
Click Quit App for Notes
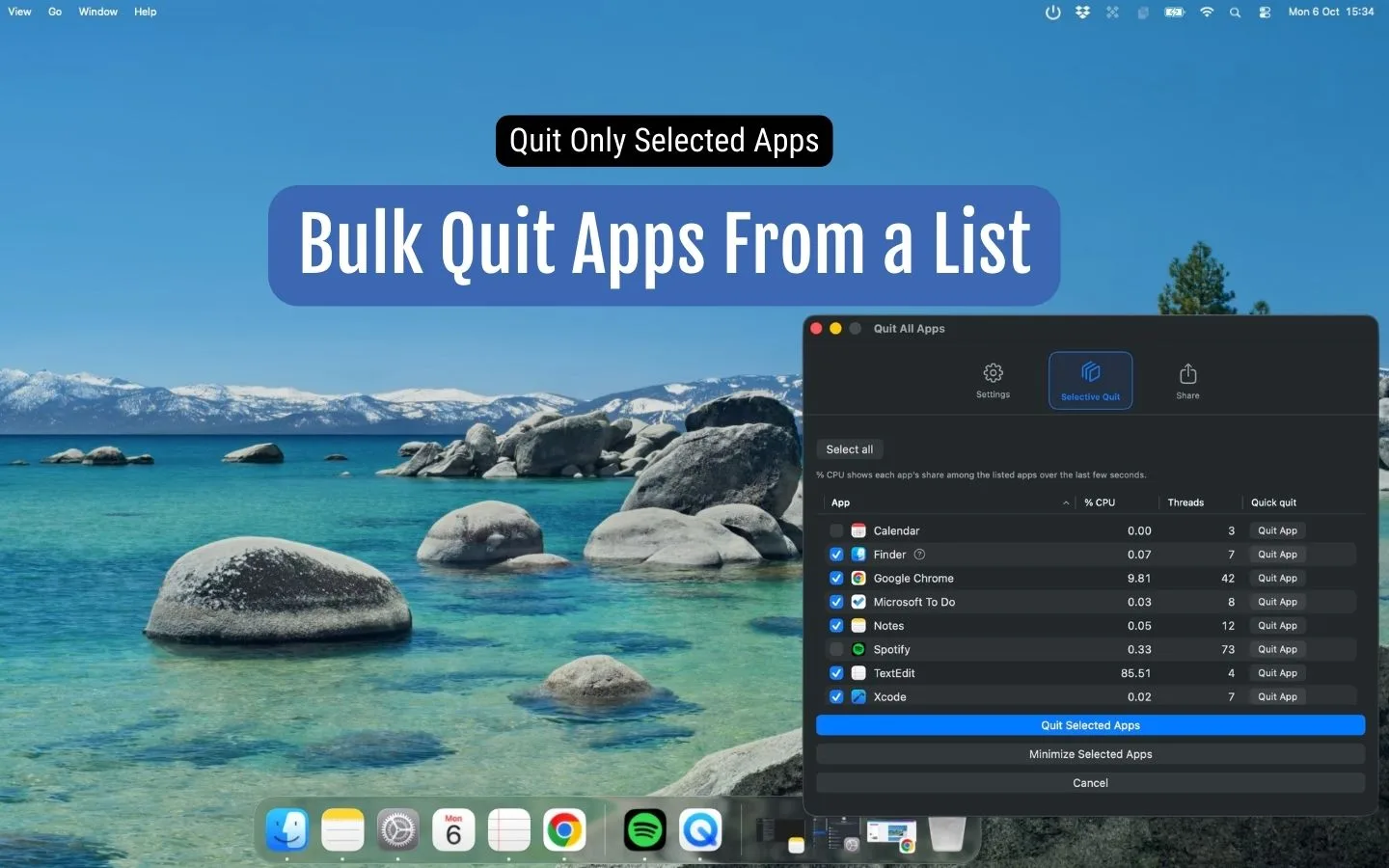click(x=1277, y=626)
